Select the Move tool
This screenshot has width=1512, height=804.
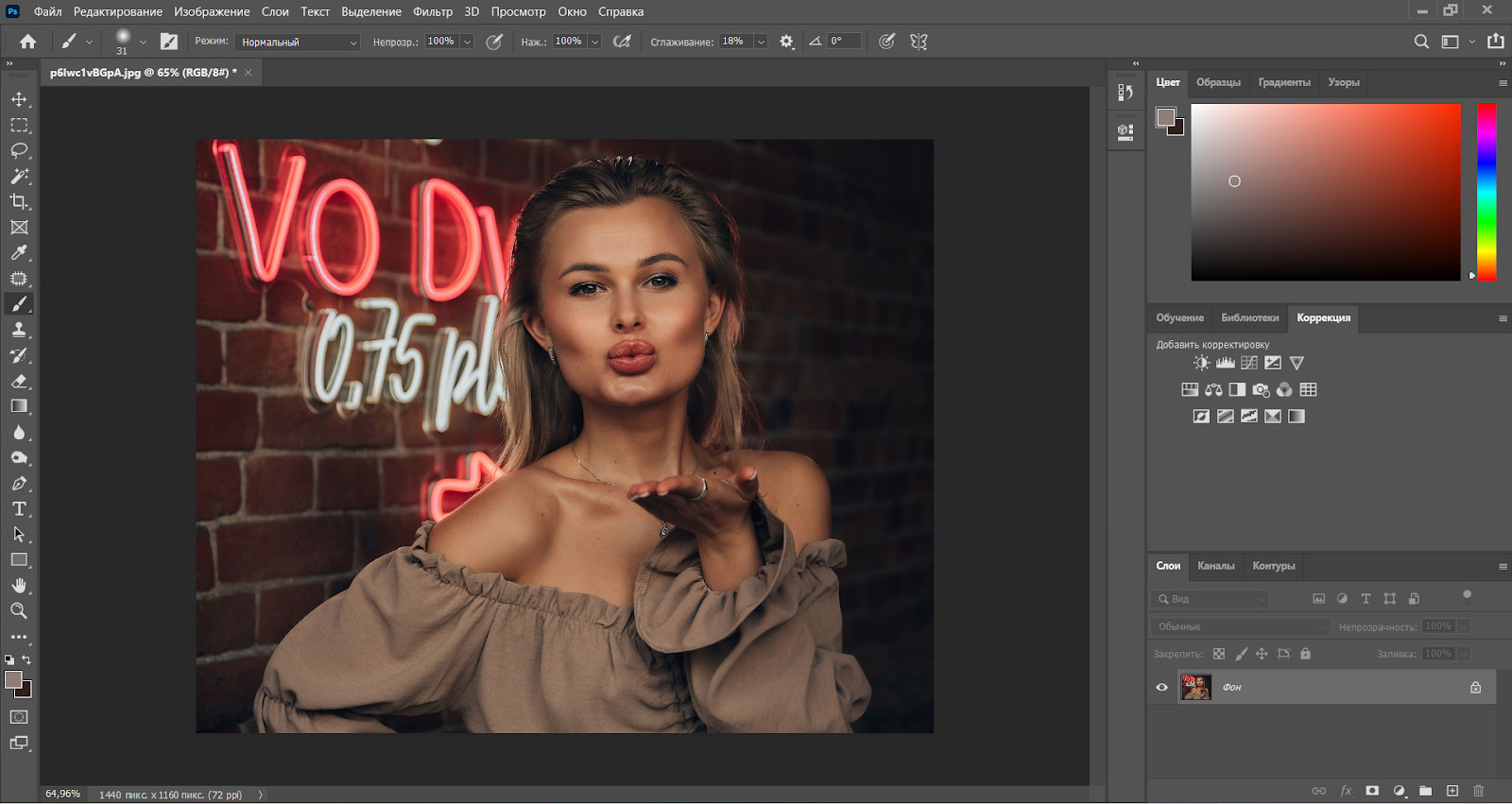19,99
